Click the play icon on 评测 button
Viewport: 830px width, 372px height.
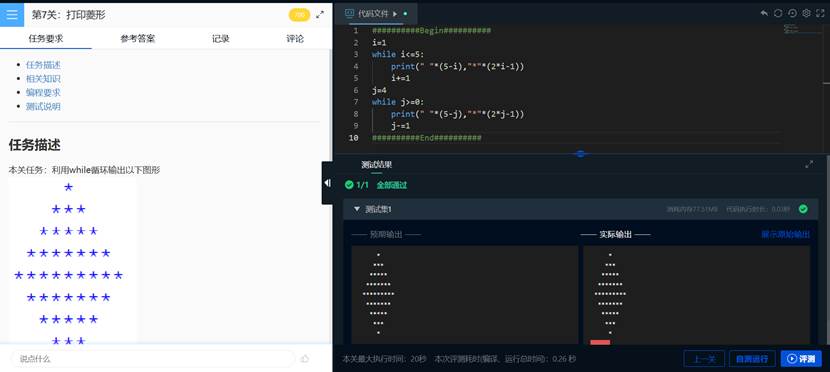point(792,359)
